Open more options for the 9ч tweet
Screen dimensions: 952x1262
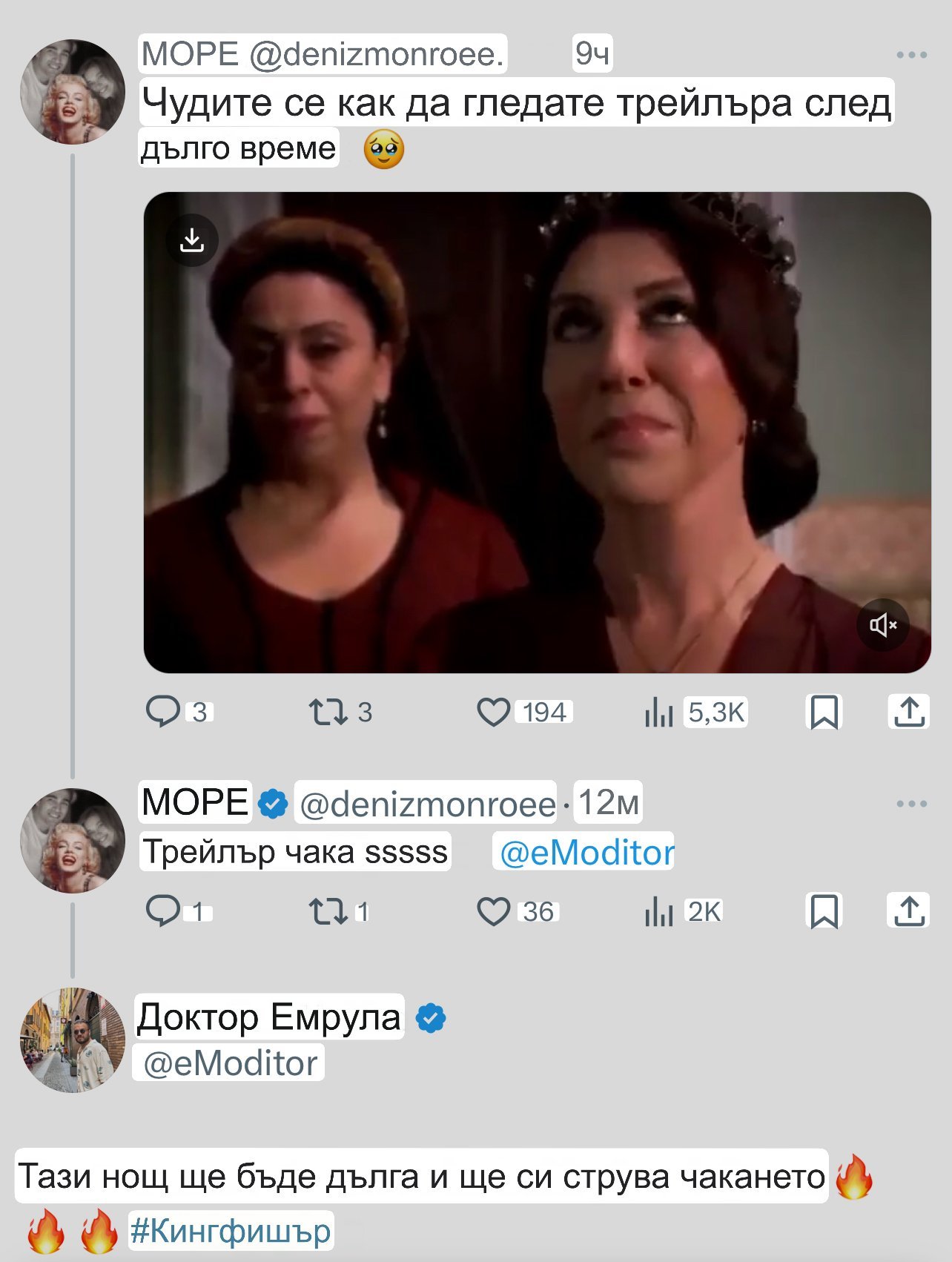point(911,55)
